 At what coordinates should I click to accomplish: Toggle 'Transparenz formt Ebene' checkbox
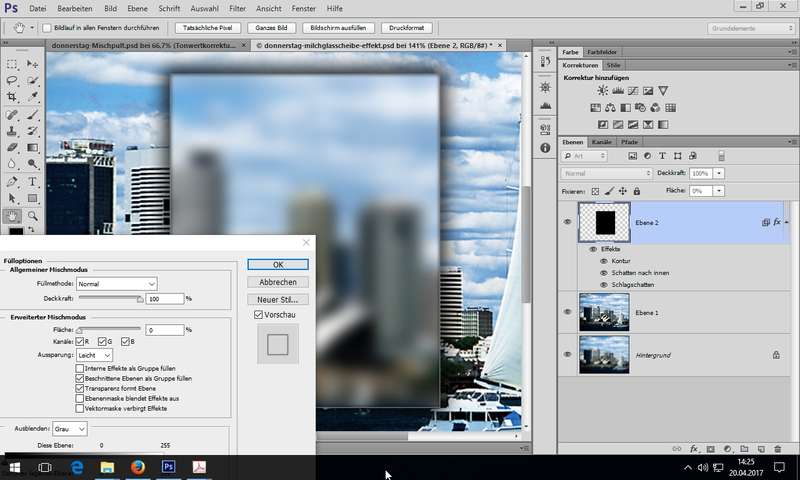[x=81, y=389]
